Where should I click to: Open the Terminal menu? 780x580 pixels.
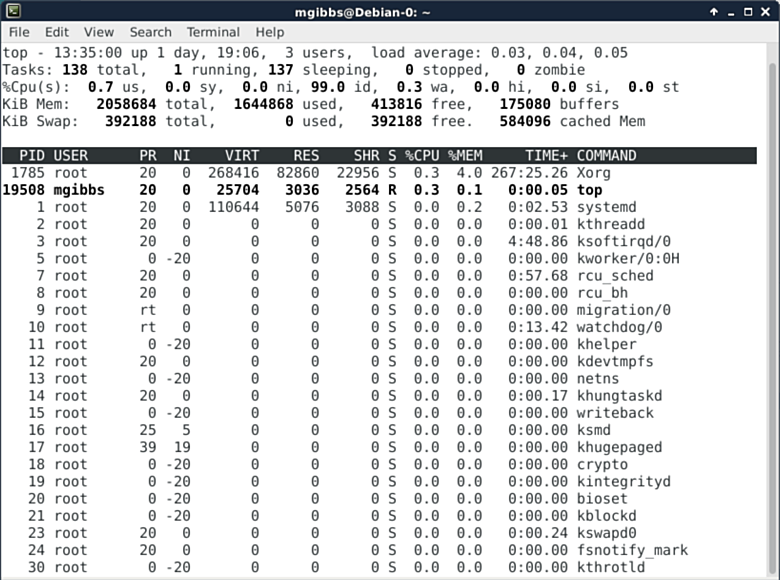click(213, 32)
